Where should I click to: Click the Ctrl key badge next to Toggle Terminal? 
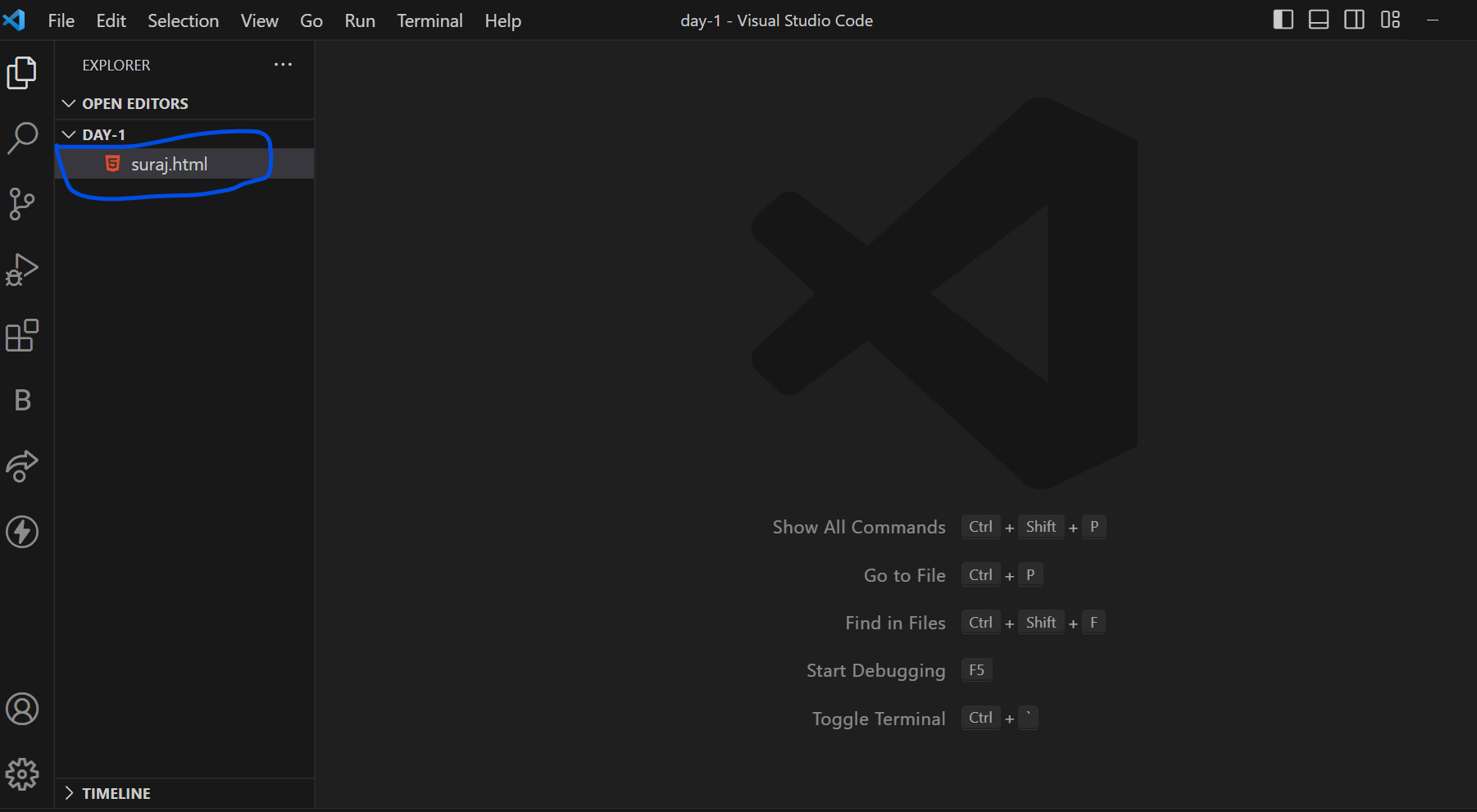(x=980, y=718)
